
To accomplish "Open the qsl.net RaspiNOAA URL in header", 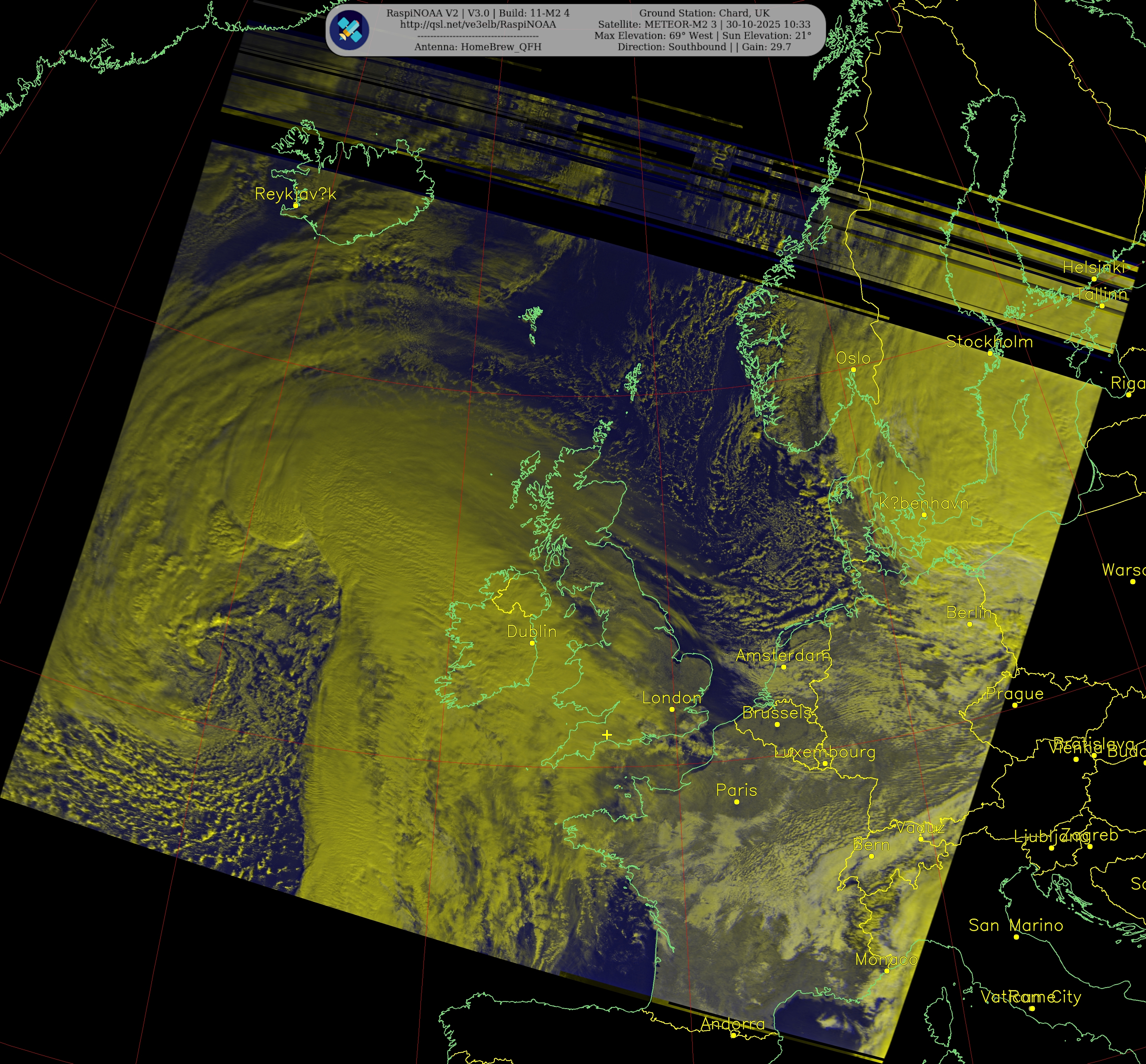I will click(478, 24).
